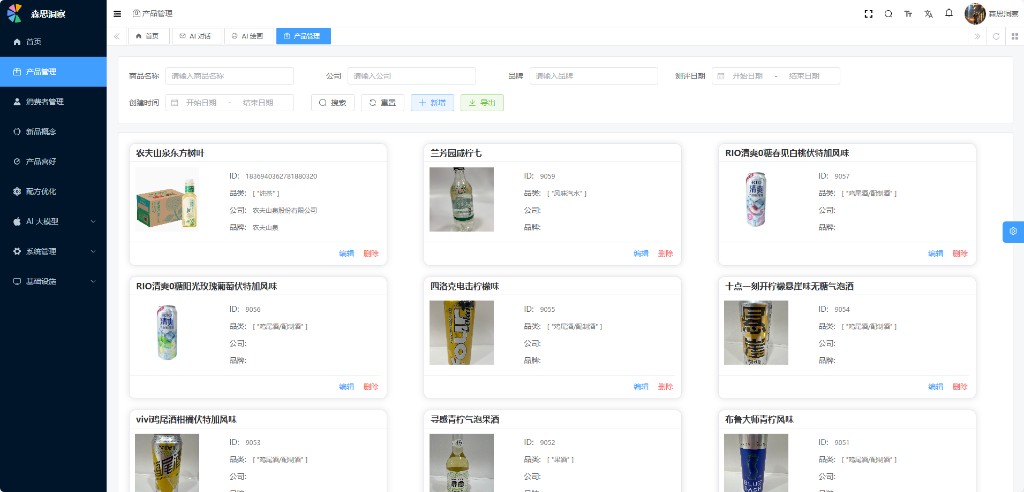Viewport: 1024px width, 492px height.
Task: Open product 9052 bottle image
Action: point(462,463)
